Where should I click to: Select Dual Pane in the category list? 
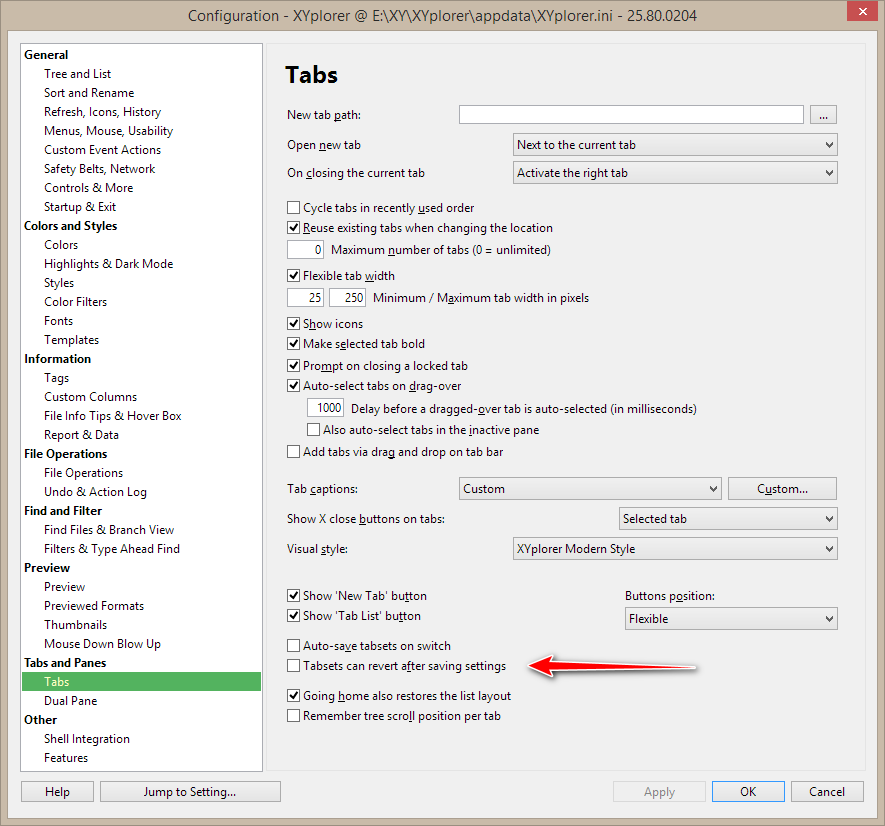[x=71, y=701]
